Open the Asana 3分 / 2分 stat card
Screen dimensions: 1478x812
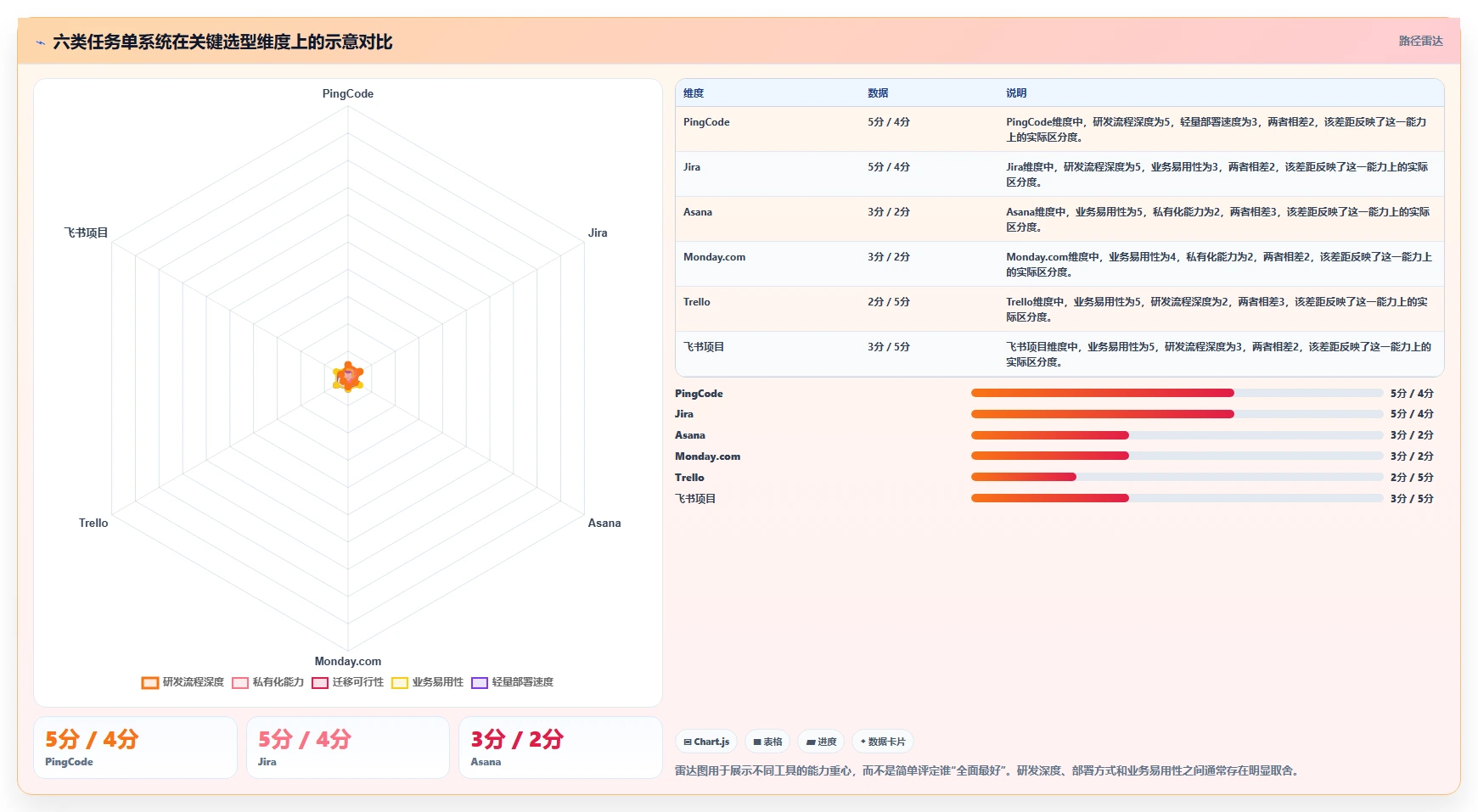click(x=560, y=748)
